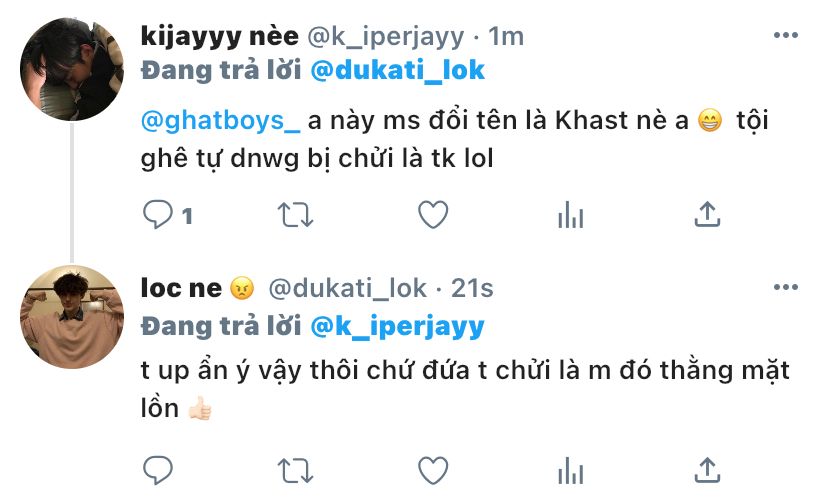Like the tweet from k_iperjayy
The image size is (828, 502).
pyautogui.click(x=433, y=215)
